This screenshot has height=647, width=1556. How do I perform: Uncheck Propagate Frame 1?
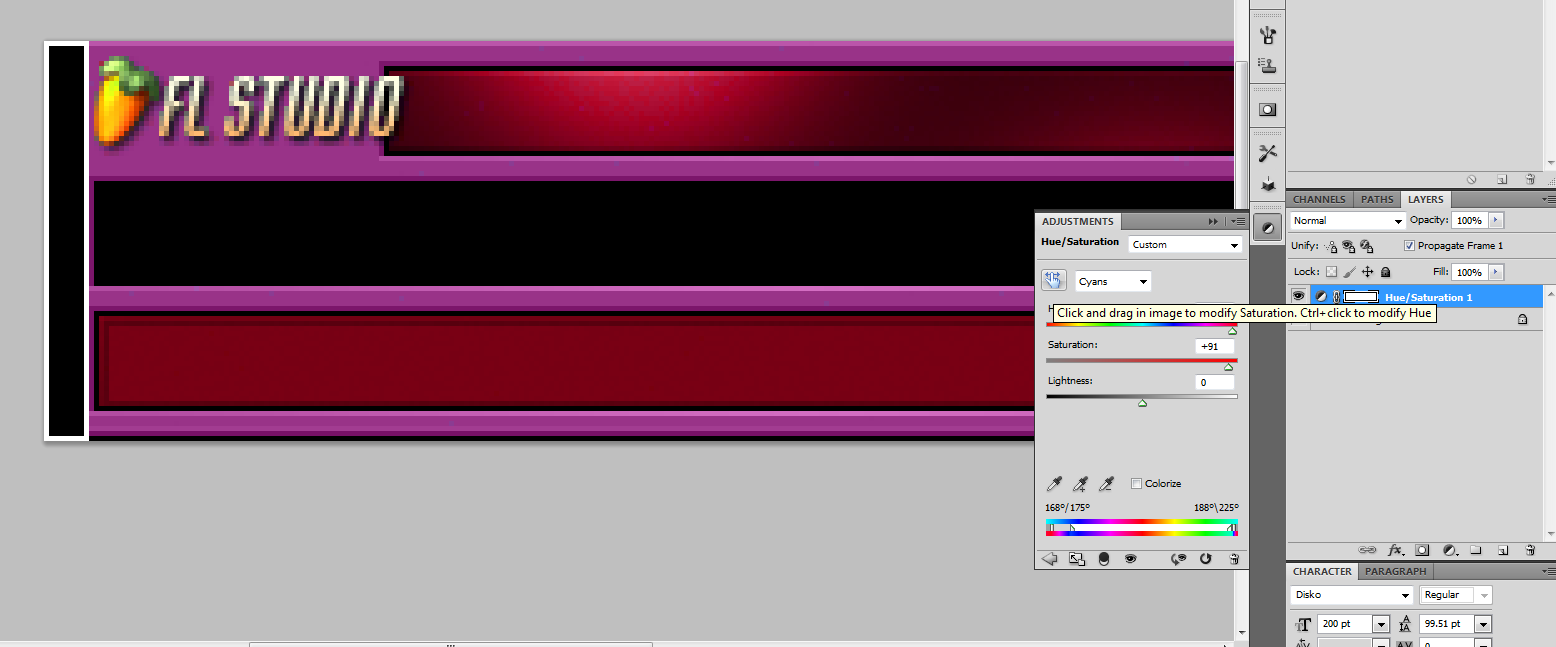(1409, 246)
